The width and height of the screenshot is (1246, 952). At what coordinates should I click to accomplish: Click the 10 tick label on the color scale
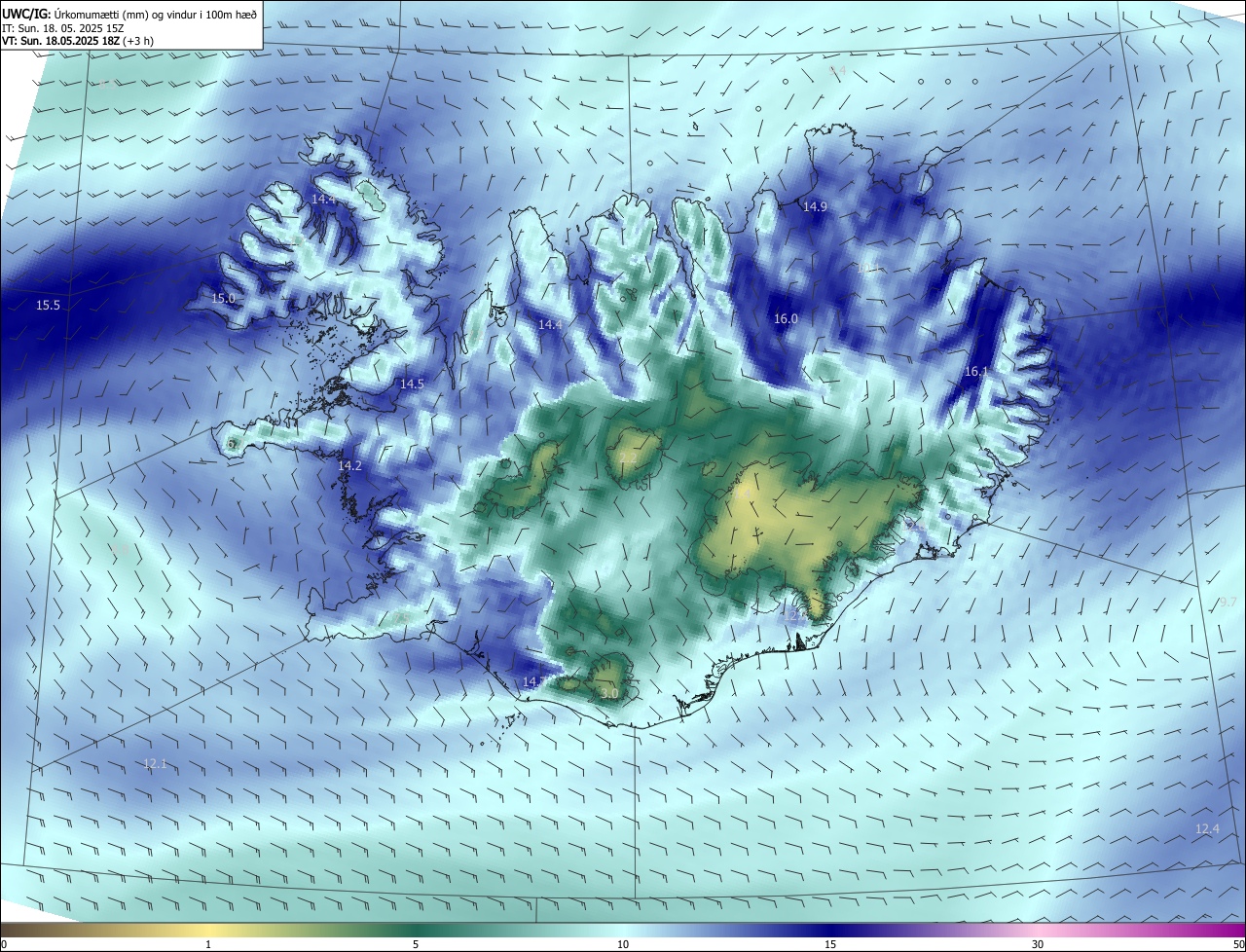pos(623,944)
